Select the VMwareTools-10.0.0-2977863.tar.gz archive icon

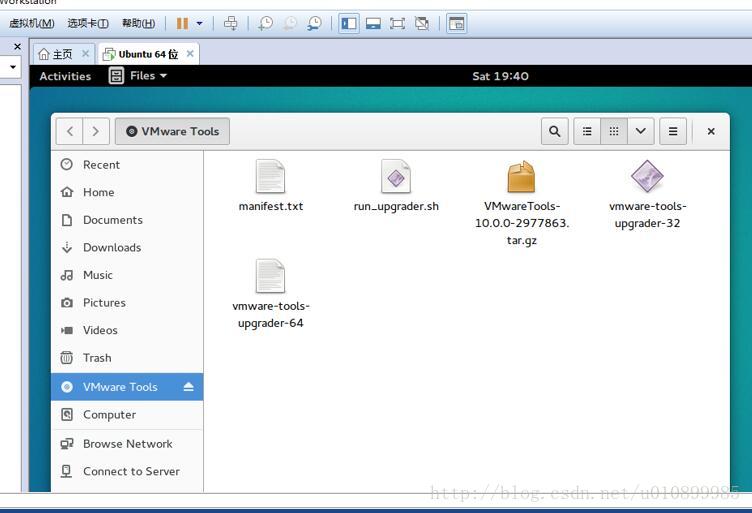(x=521, y=176)
